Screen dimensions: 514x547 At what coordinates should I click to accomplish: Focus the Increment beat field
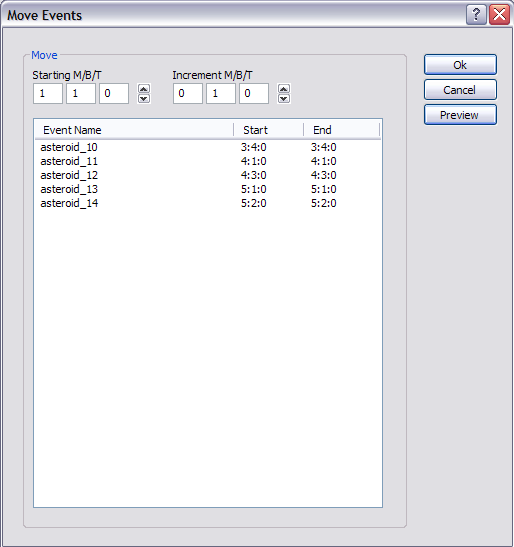221,93
